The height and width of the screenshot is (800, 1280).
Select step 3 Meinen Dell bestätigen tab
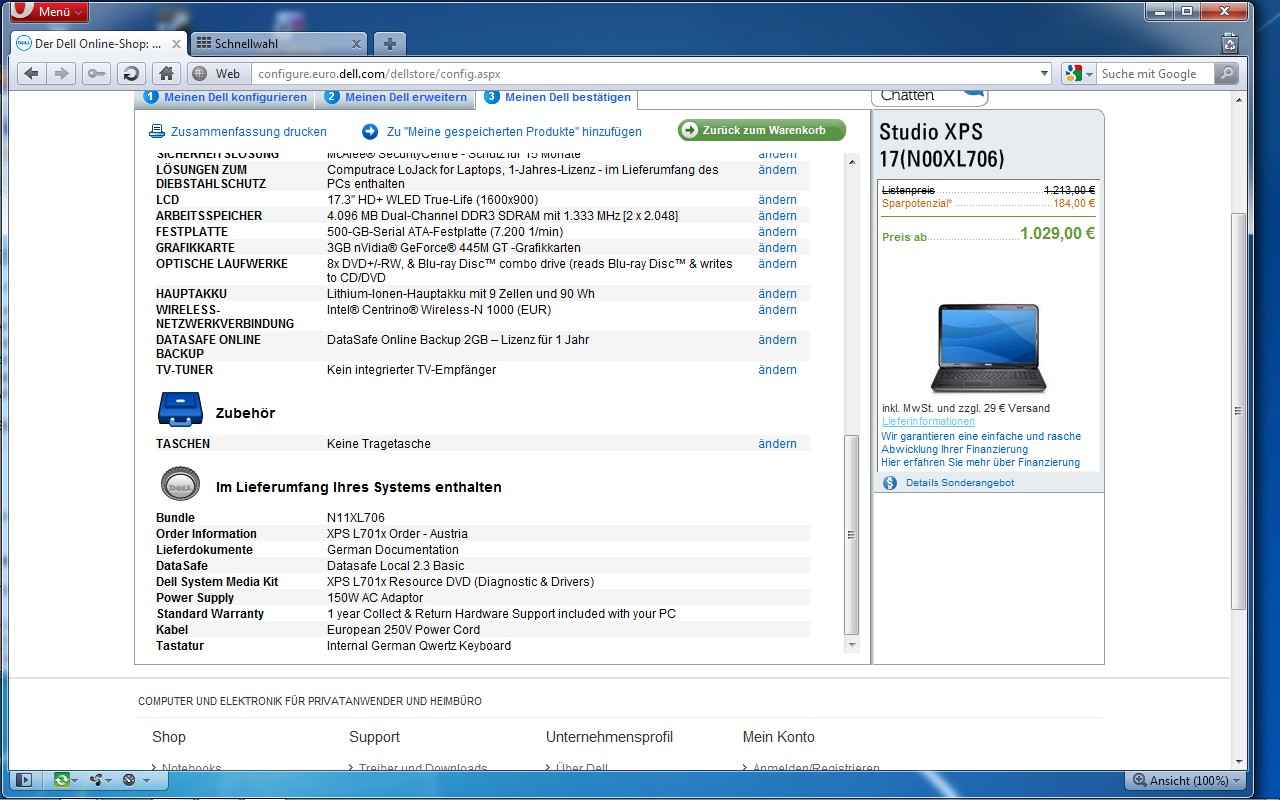[x=558, y=97]
